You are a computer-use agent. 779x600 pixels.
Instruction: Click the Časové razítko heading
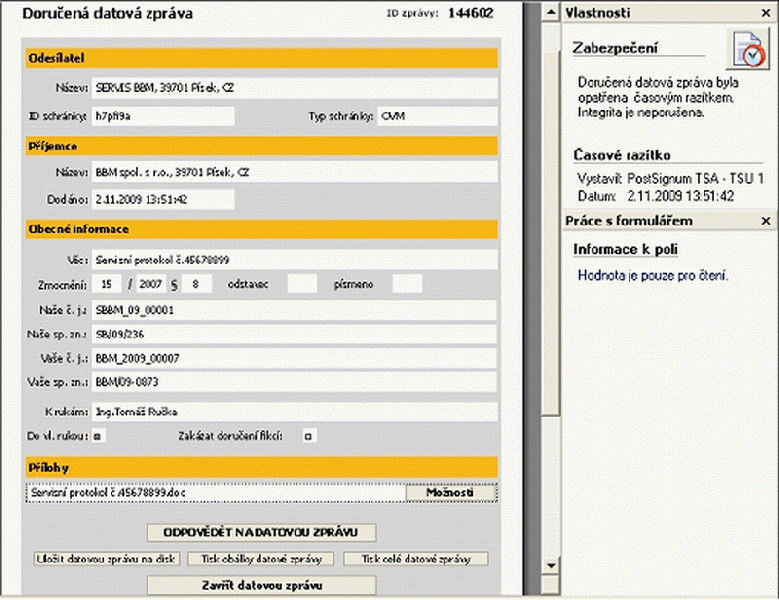tap(622, 155)
